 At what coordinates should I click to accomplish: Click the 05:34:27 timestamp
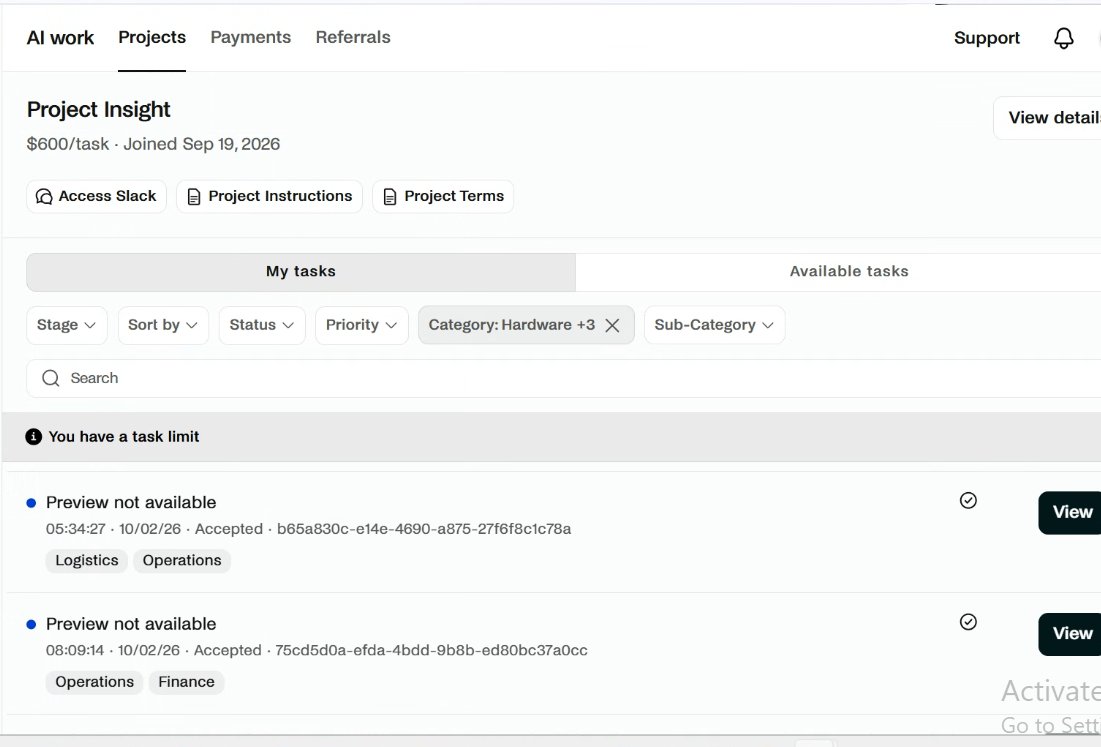(x=76, y=529)
